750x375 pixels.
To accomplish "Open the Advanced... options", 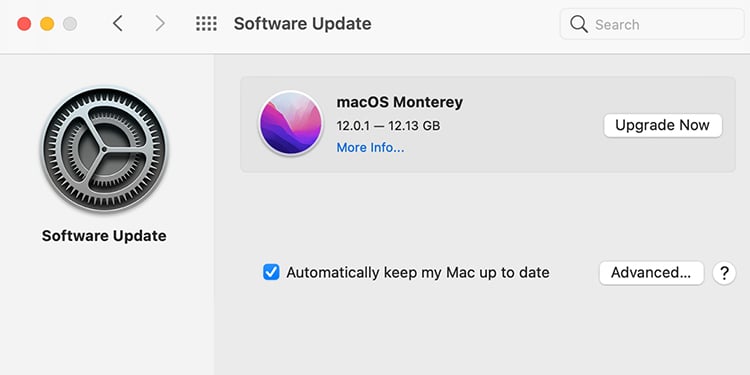I will click(651, 273).
